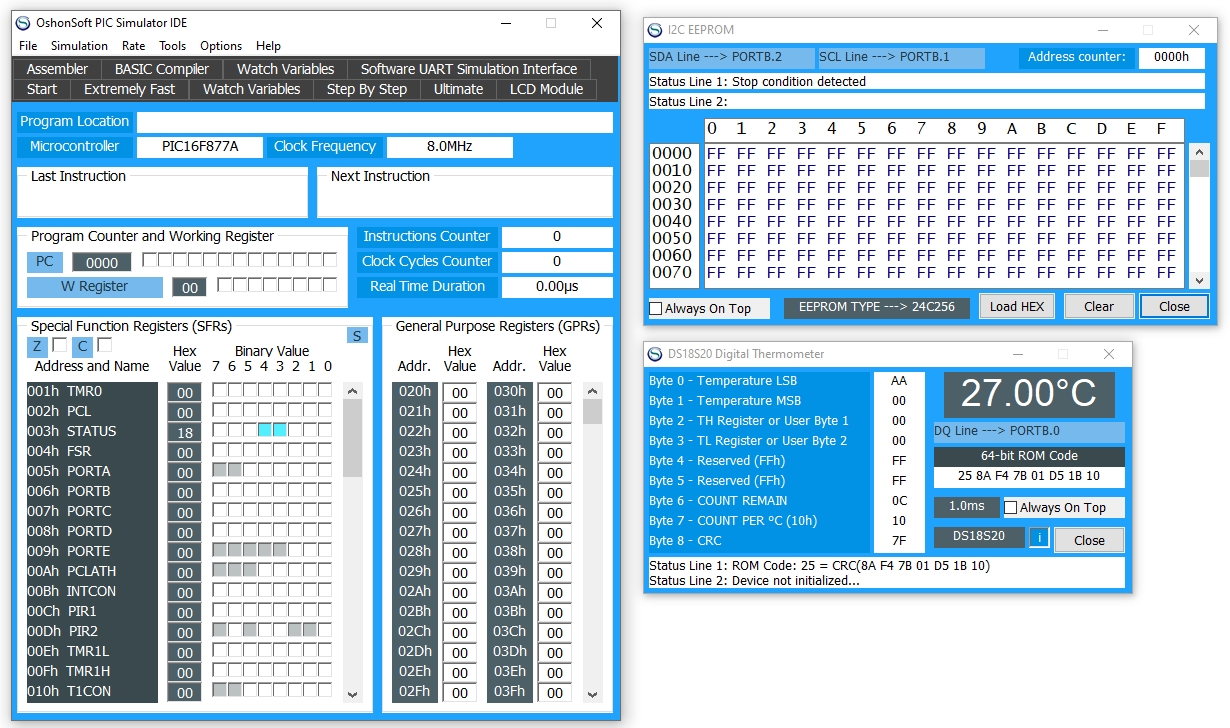Click the OshonSoft PIC Simulator IDE title icon
Screen dimensions: 1230x728
23,23
